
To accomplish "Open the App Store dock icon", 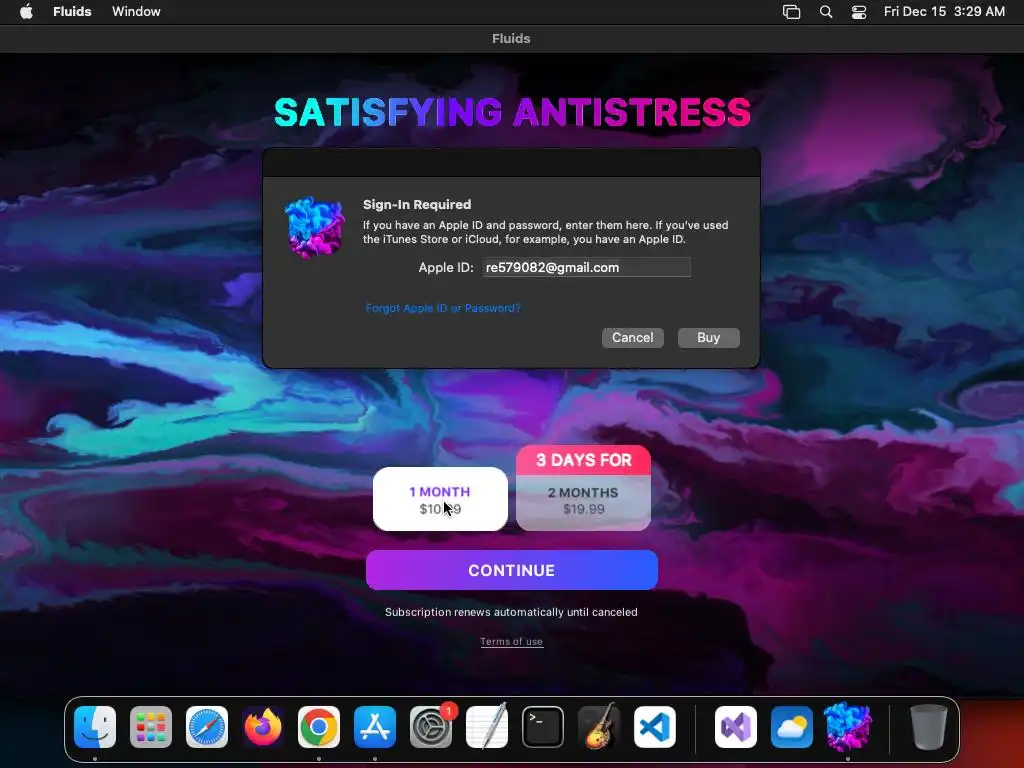I will click(x=375, y=727).
